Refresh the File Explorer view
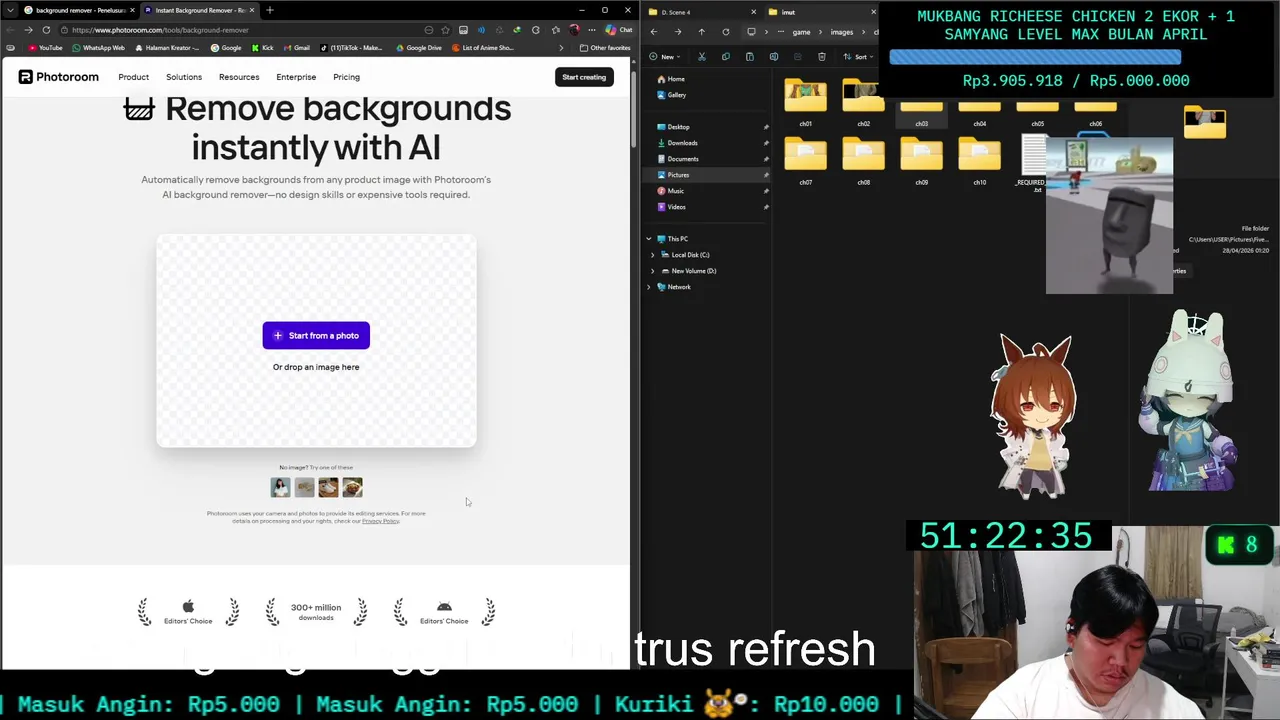Image resolution: width=1280 pixels, height=720 pixels. [x=725, y=32]
